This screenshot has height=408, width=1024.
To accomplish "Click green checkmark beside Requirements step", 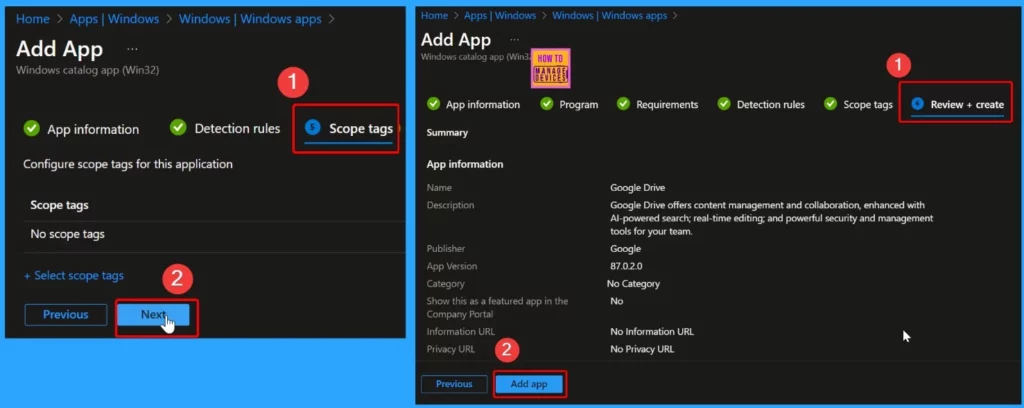I will click(x=623, y=104).
